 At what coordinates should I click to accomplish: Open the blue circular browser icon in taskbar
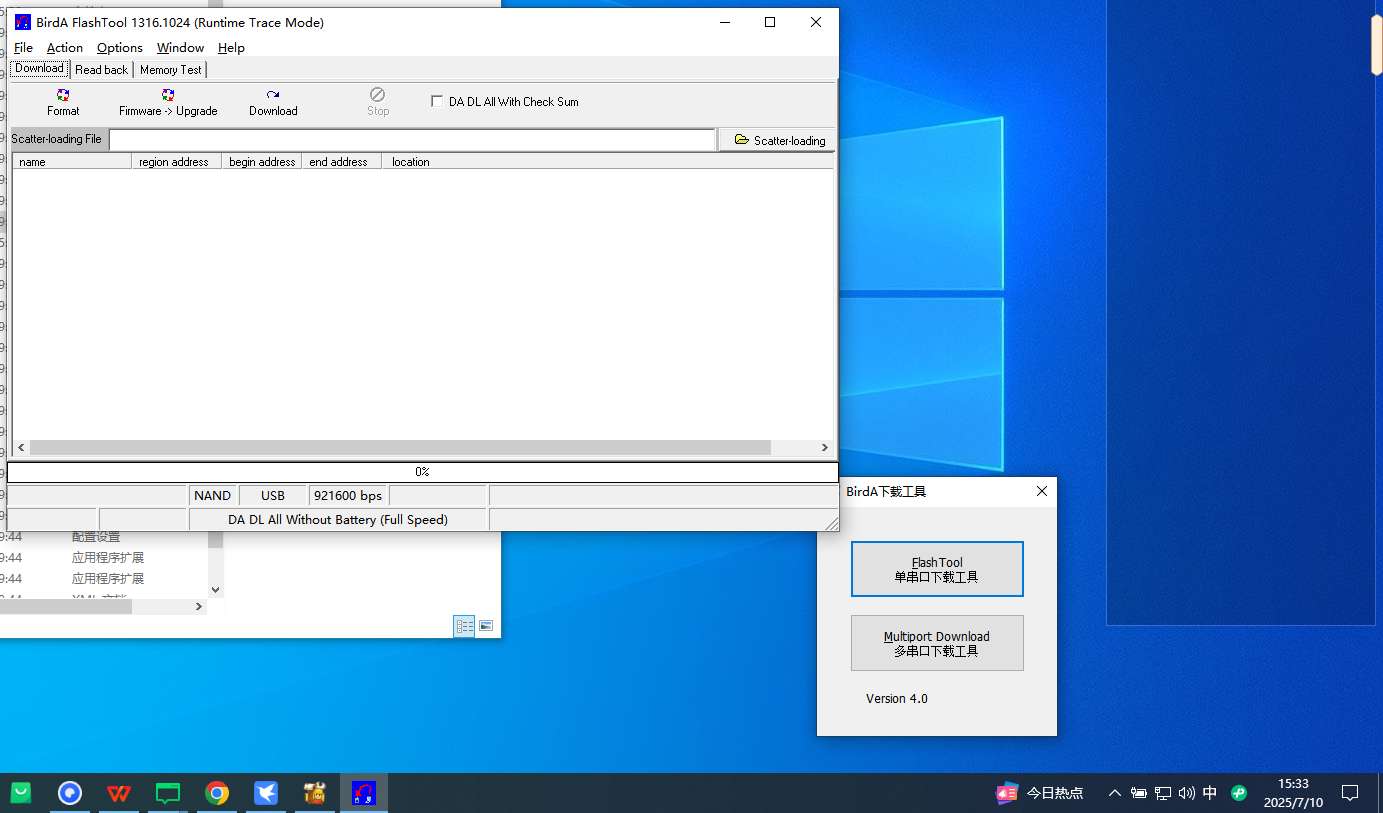[70, 793]
